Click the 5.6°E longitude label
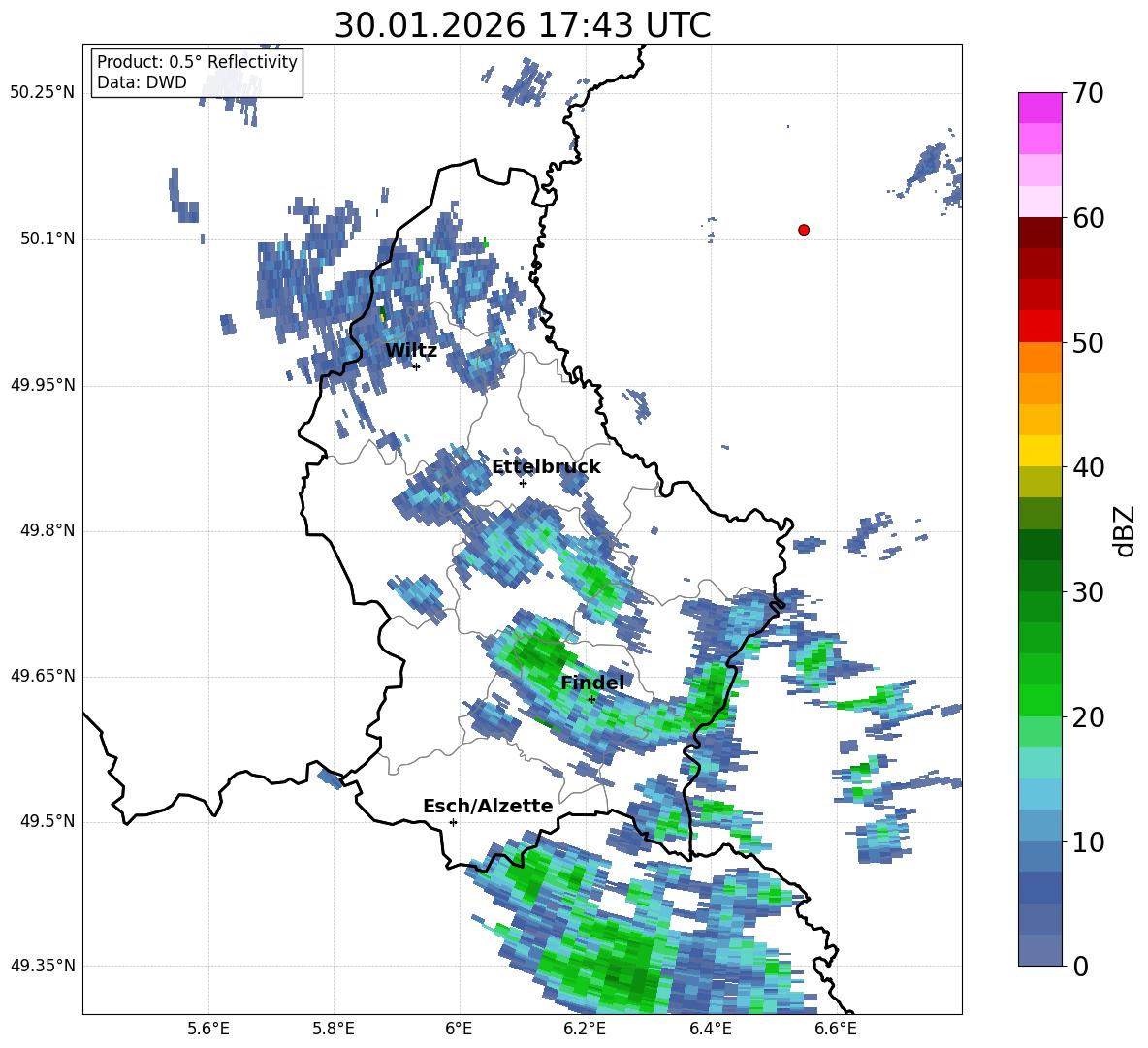 pyautogui.click(x=208, y=1029)
